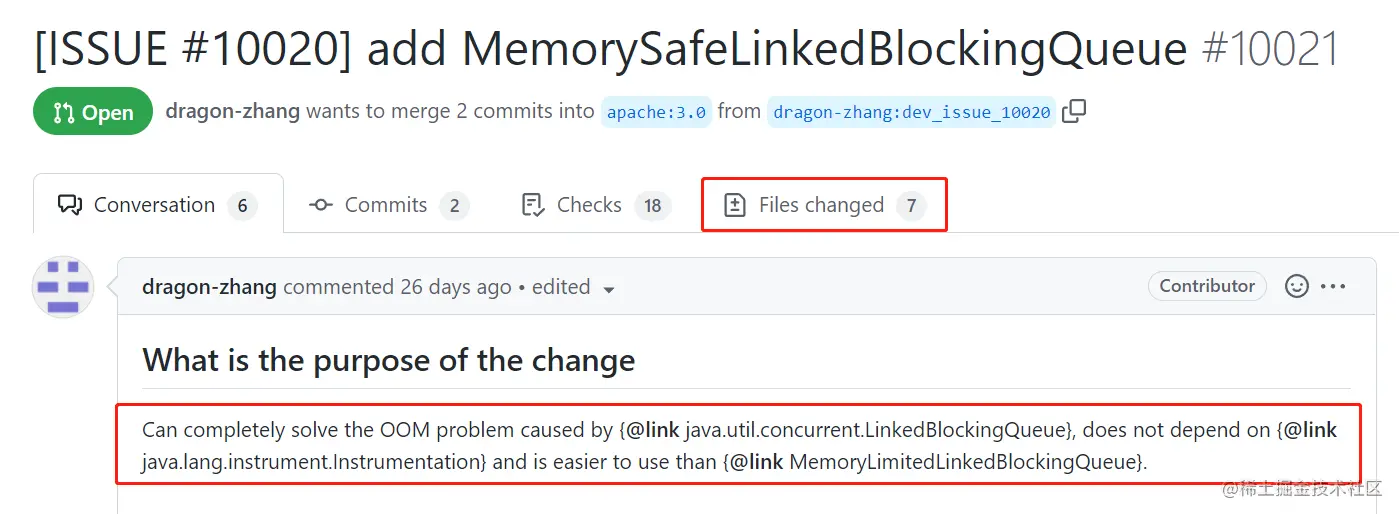This screenshot has height=514, width=1399.
Task: Open the dragon-zhang author link in the PR header
Action: click(232, 111)
